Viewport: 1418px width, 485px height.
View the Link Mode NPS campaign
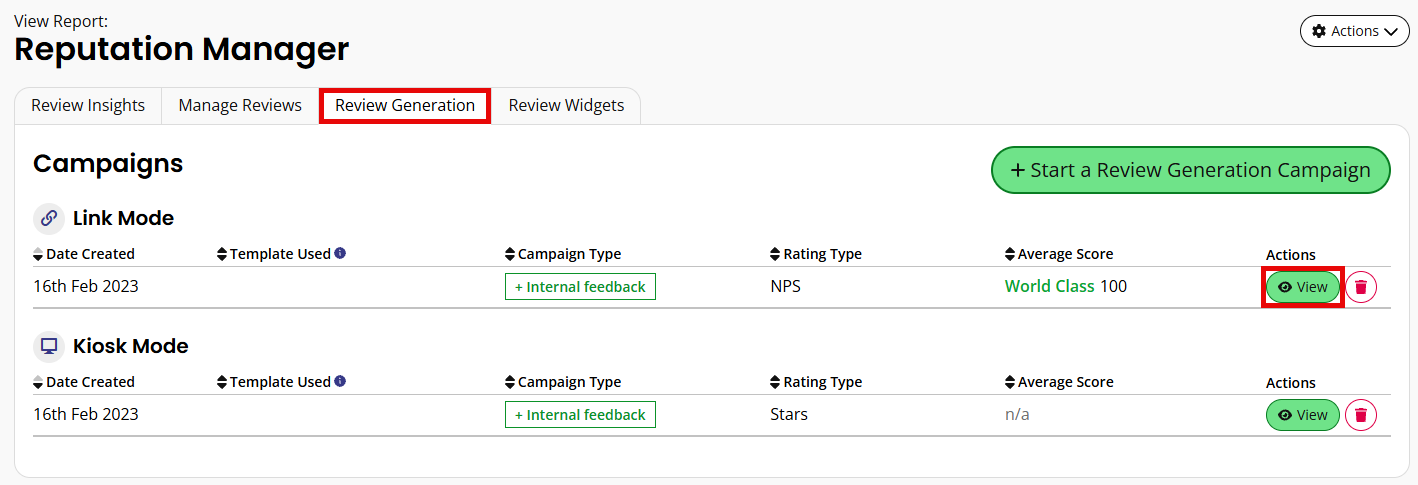[1303, 287]
